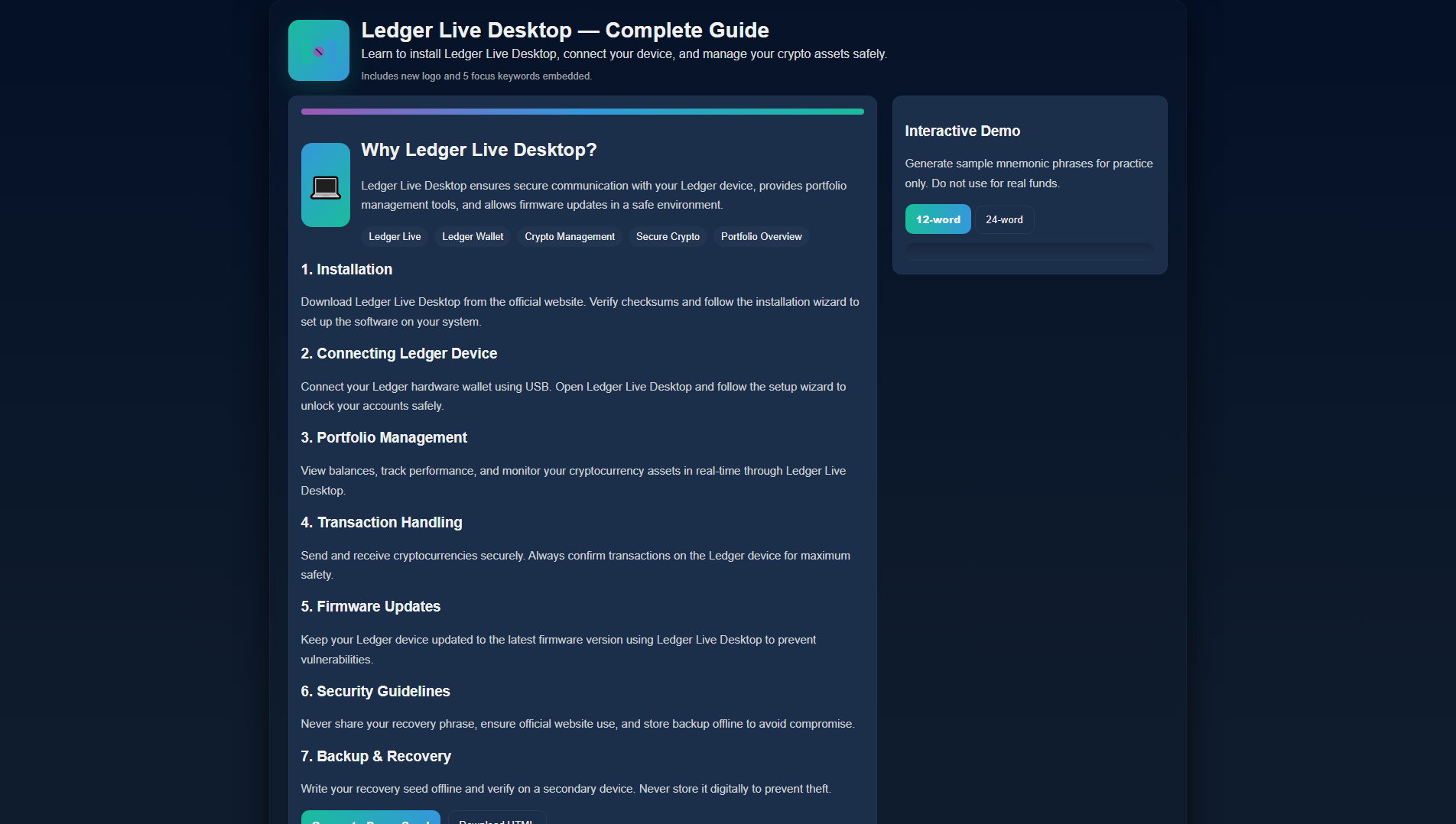The image size is (1456, 824).
Task: Click the 1. Installation heading
Action: pos(346,269)
